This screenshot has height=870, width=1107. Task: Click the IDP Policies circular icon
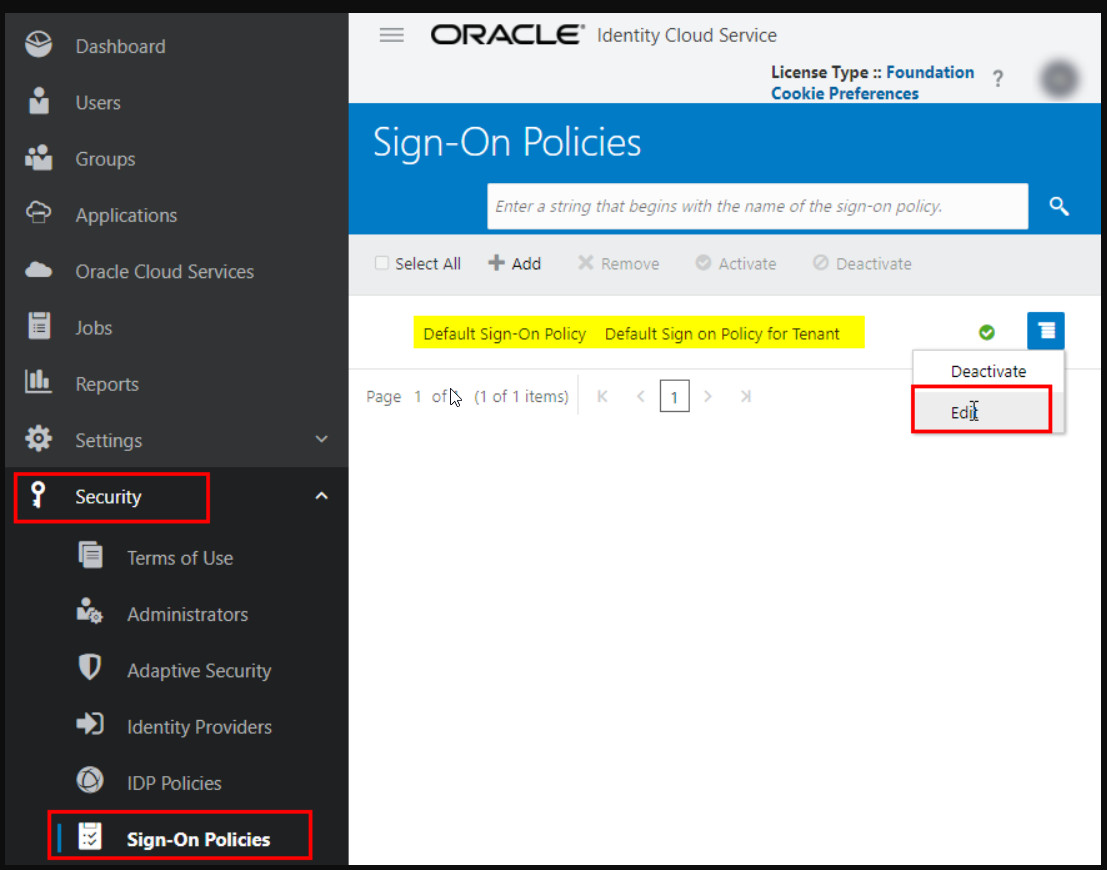coord(90,780)
